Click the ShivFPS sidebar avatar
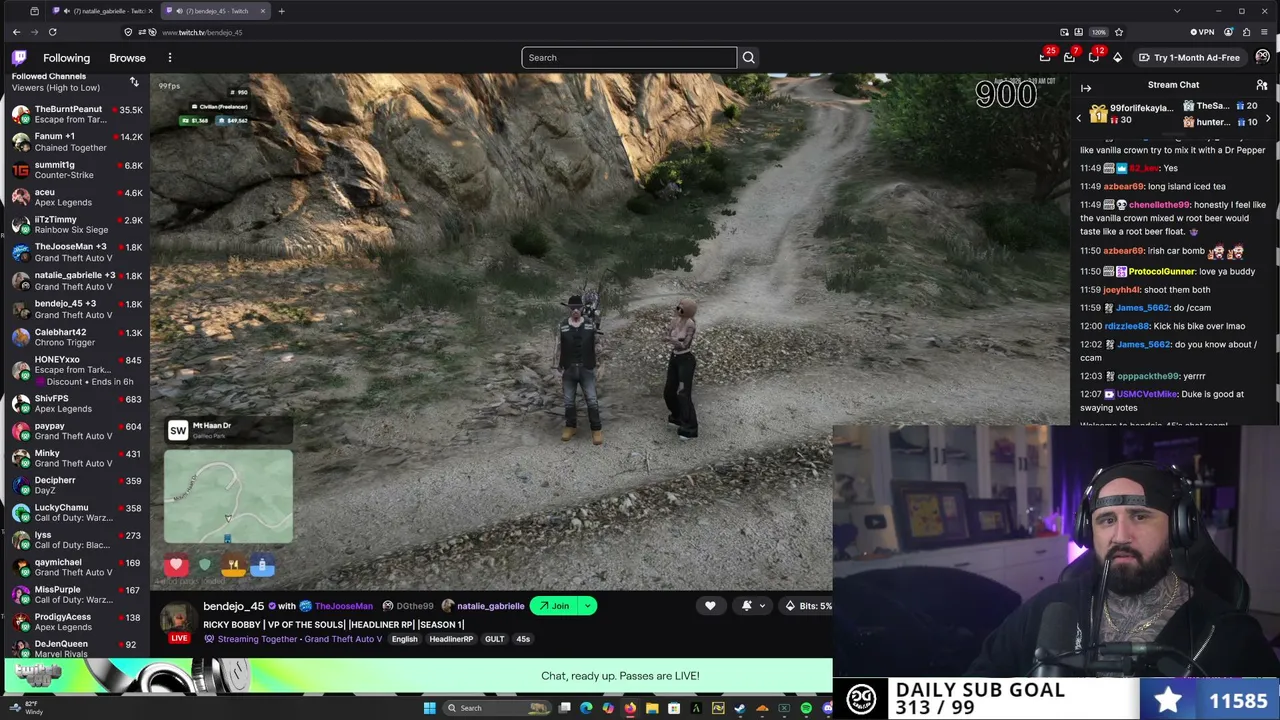Viewport: 1280px width, 720px height. (20, 403)
